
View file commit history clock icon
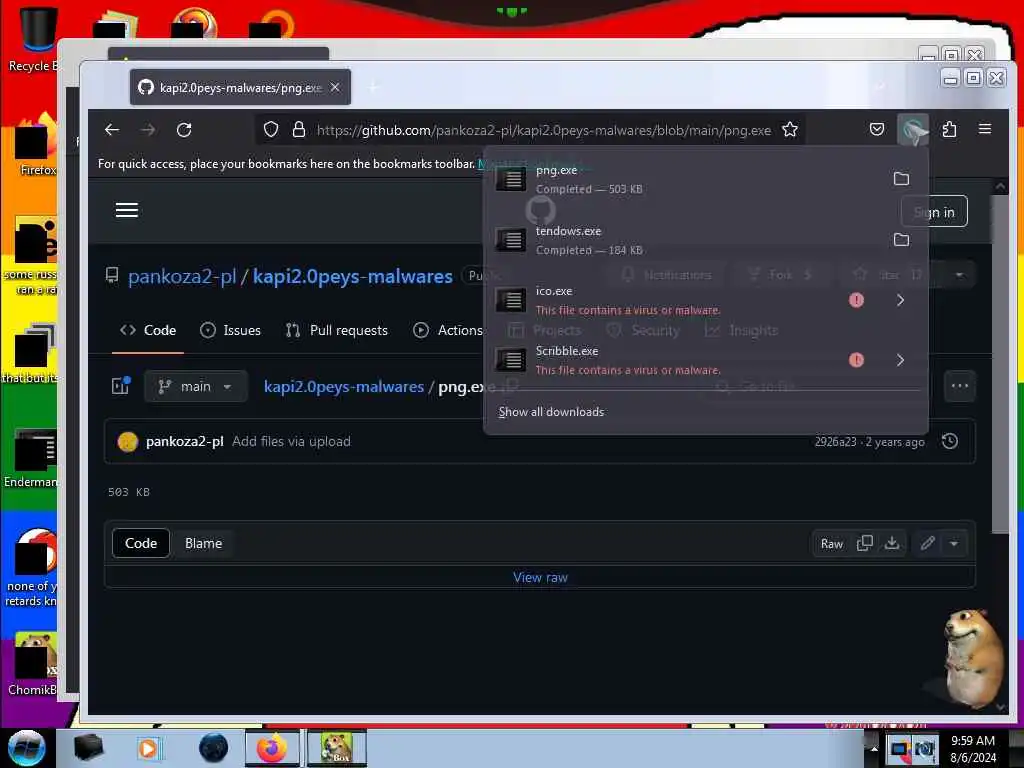click(x=950, y=441)
